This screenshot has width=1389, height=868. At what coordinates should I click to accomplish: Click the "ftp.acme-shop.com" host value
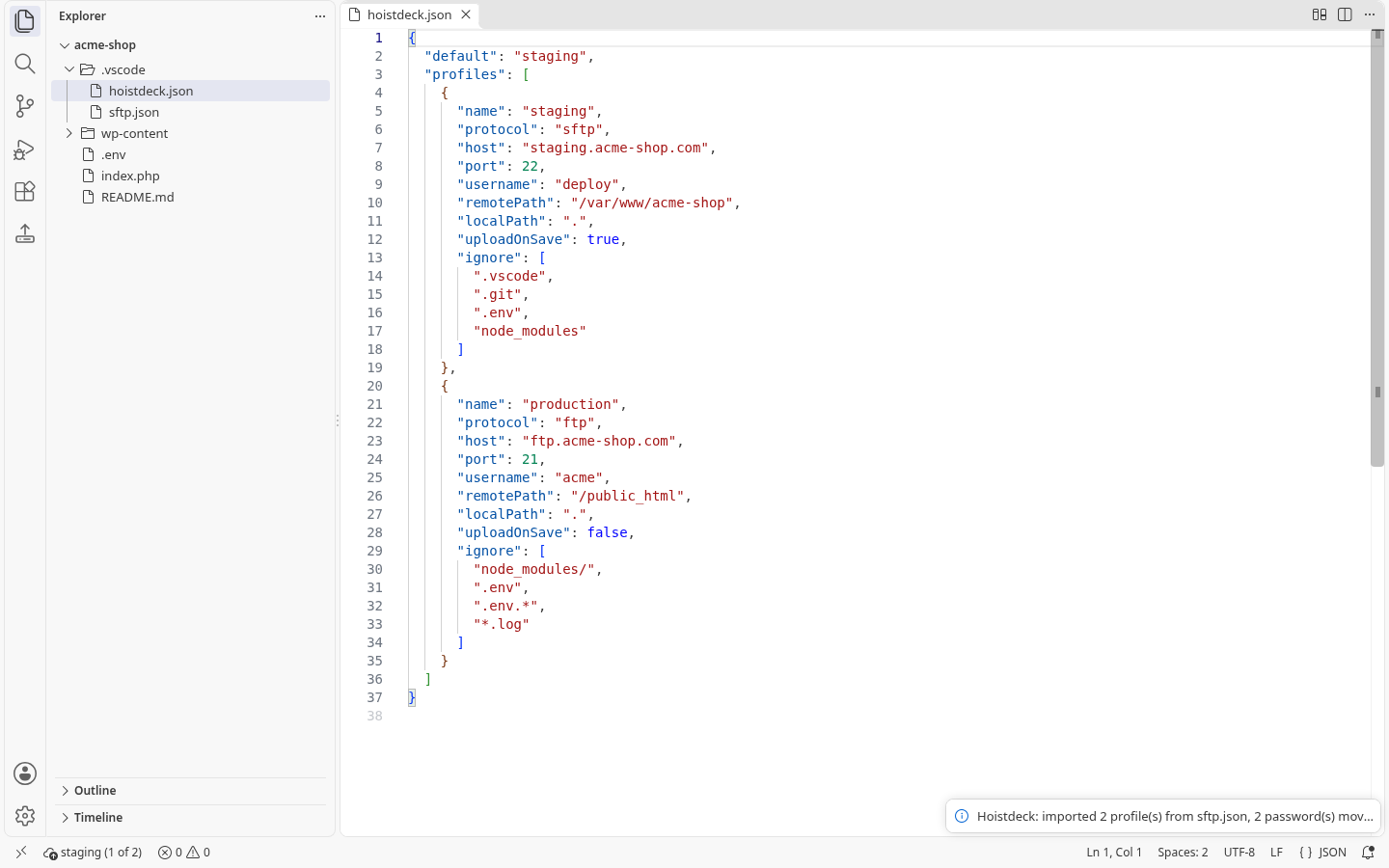click(599, 441)
